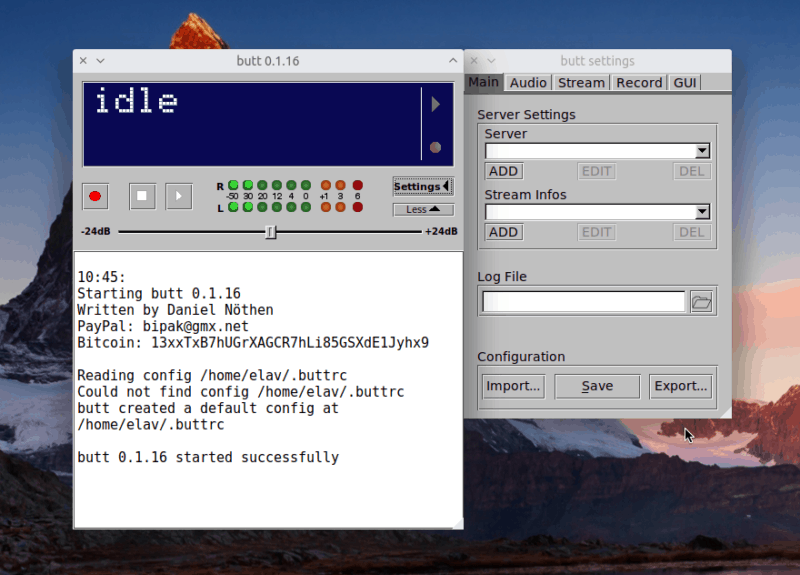The height and width of the screenshot is (575, 800).
Task: Open the Log File folder browse icon
Action: point(701,301)
